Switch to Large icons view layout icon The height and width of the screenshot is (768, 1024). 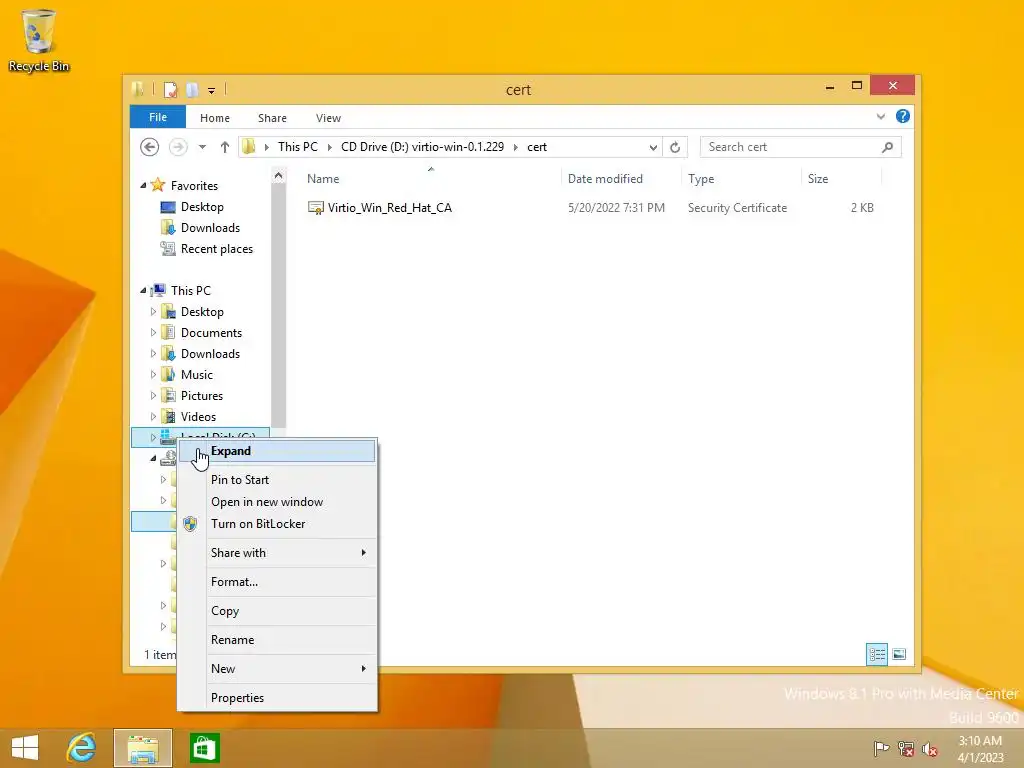click(899, 654)
